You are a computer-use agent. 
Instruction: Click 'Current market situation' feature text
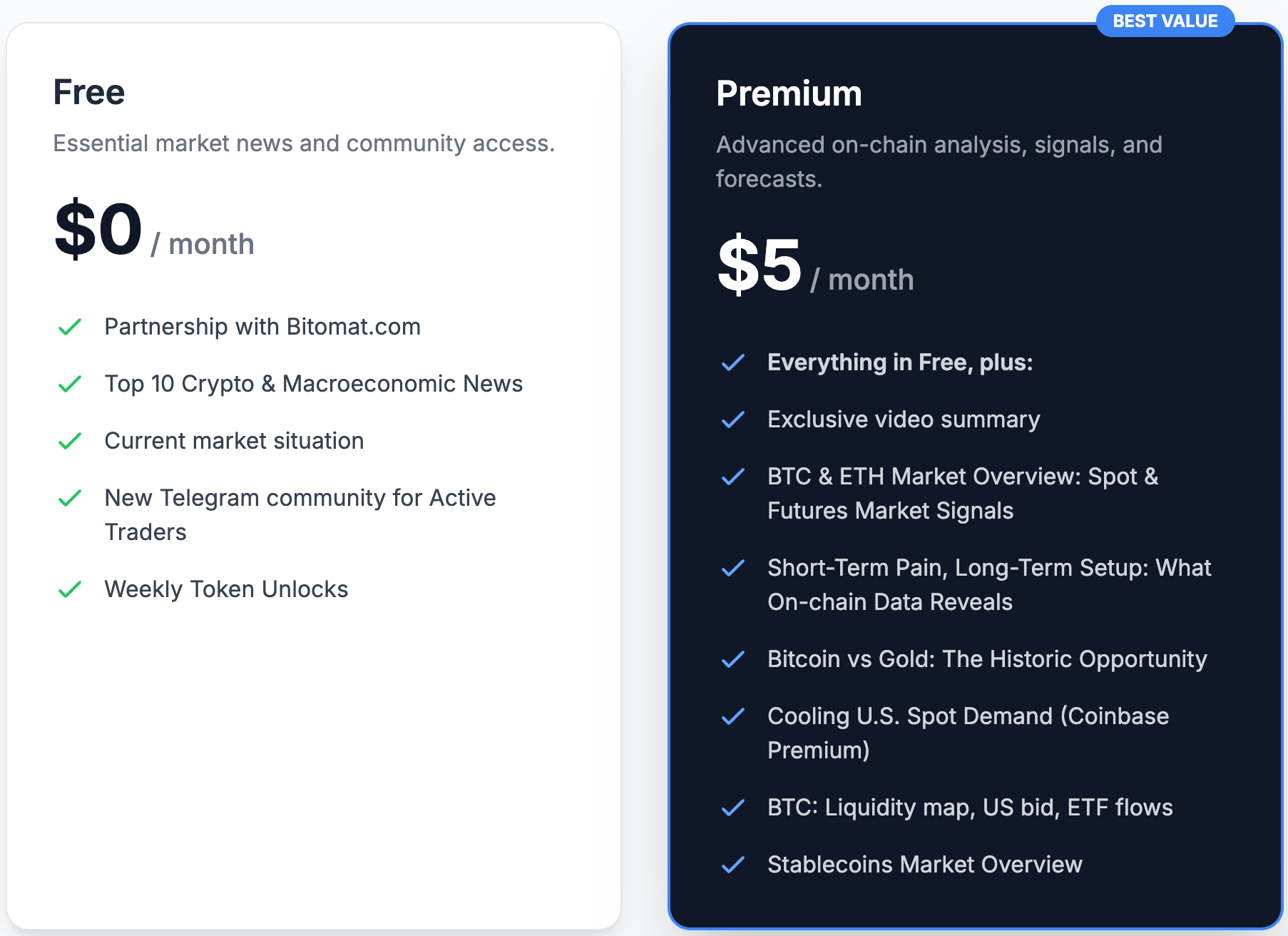click(234, 441)
